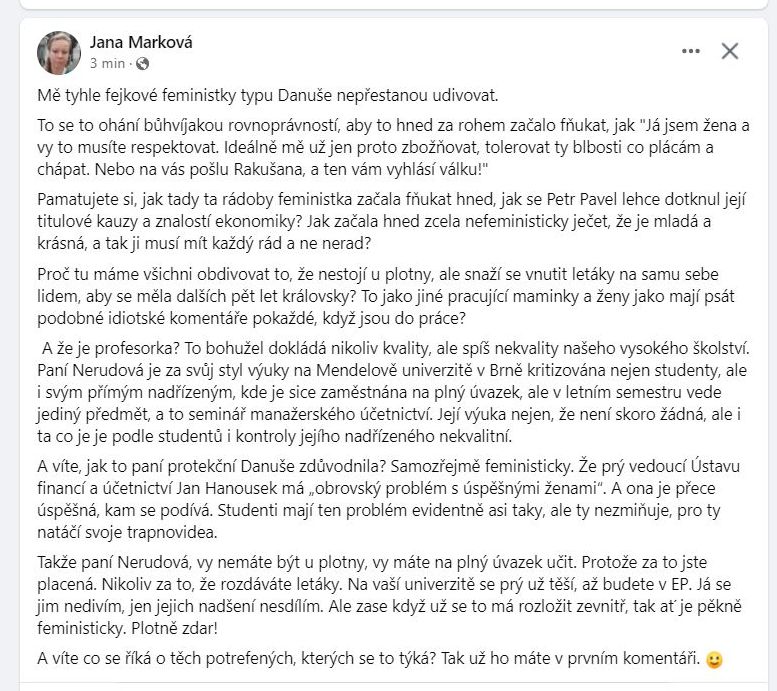
Task: Close the post with the X
Action: coord(730,51)
